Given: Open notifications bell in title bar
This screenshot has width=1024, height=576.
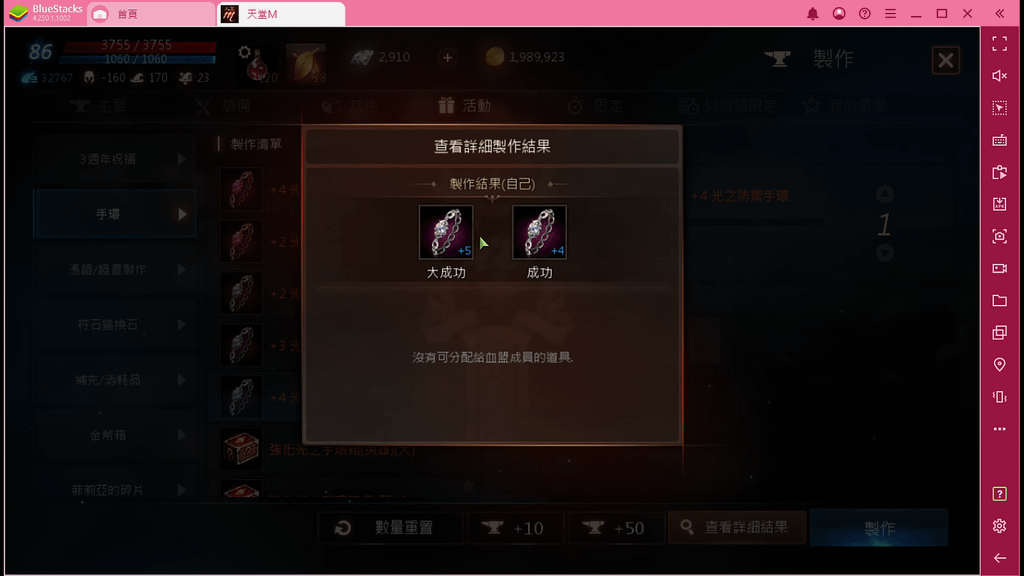Looking at the screenshot, I should pos(812,14).
